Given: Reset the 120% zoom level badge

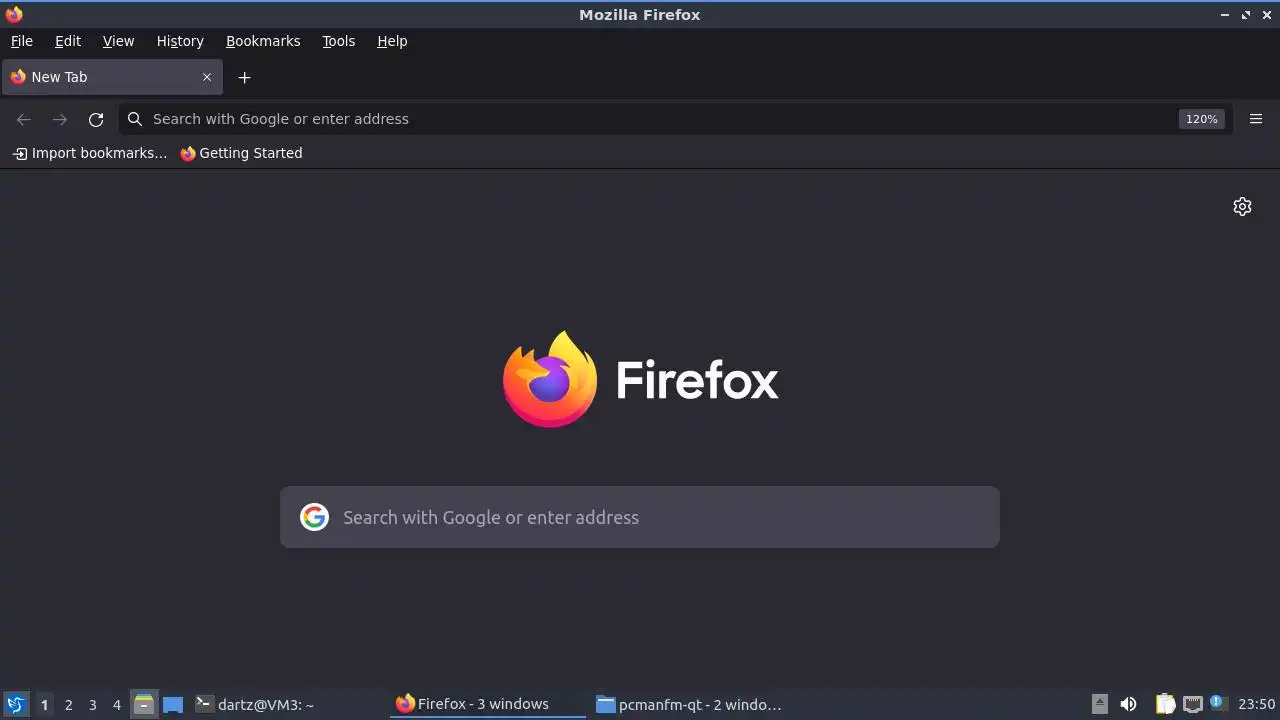Looking at the screenshot, I should click(x=1201, y=119).
